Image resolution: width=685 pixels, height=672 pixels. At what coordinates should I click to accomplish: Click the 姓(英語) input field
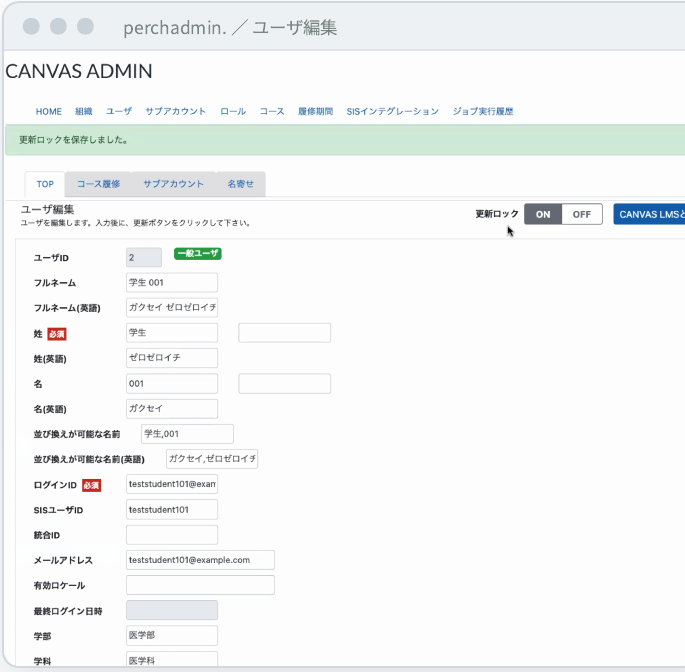pos(172,358)
